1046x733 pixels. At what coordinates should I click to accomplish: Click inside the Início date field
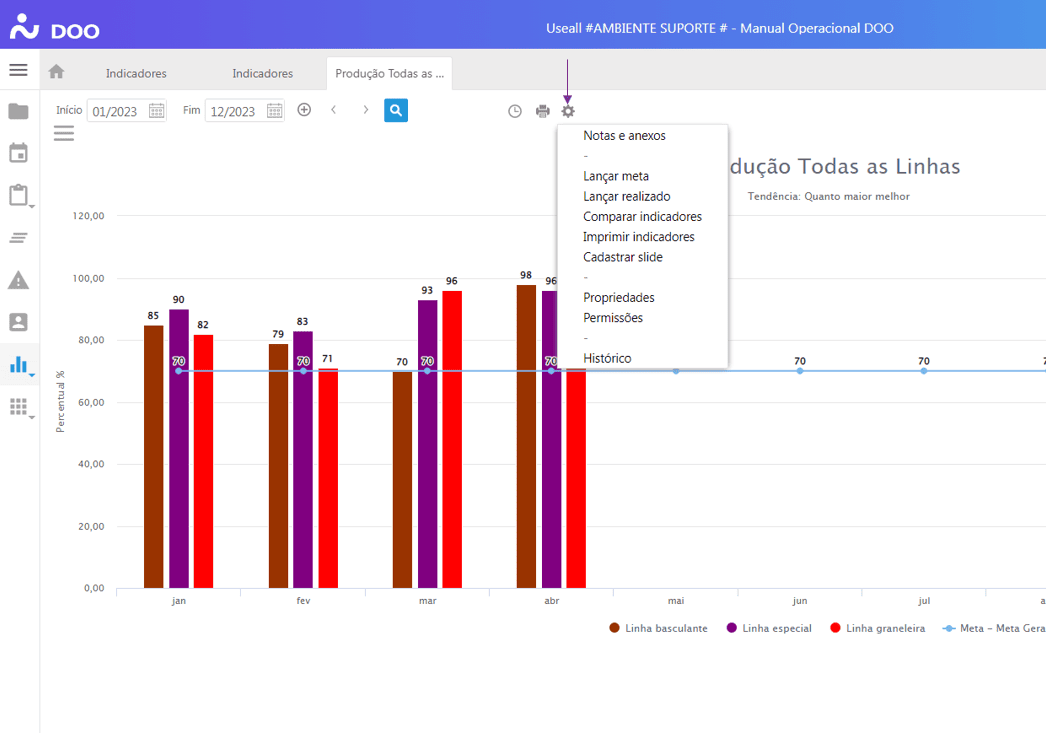point(116,111)
